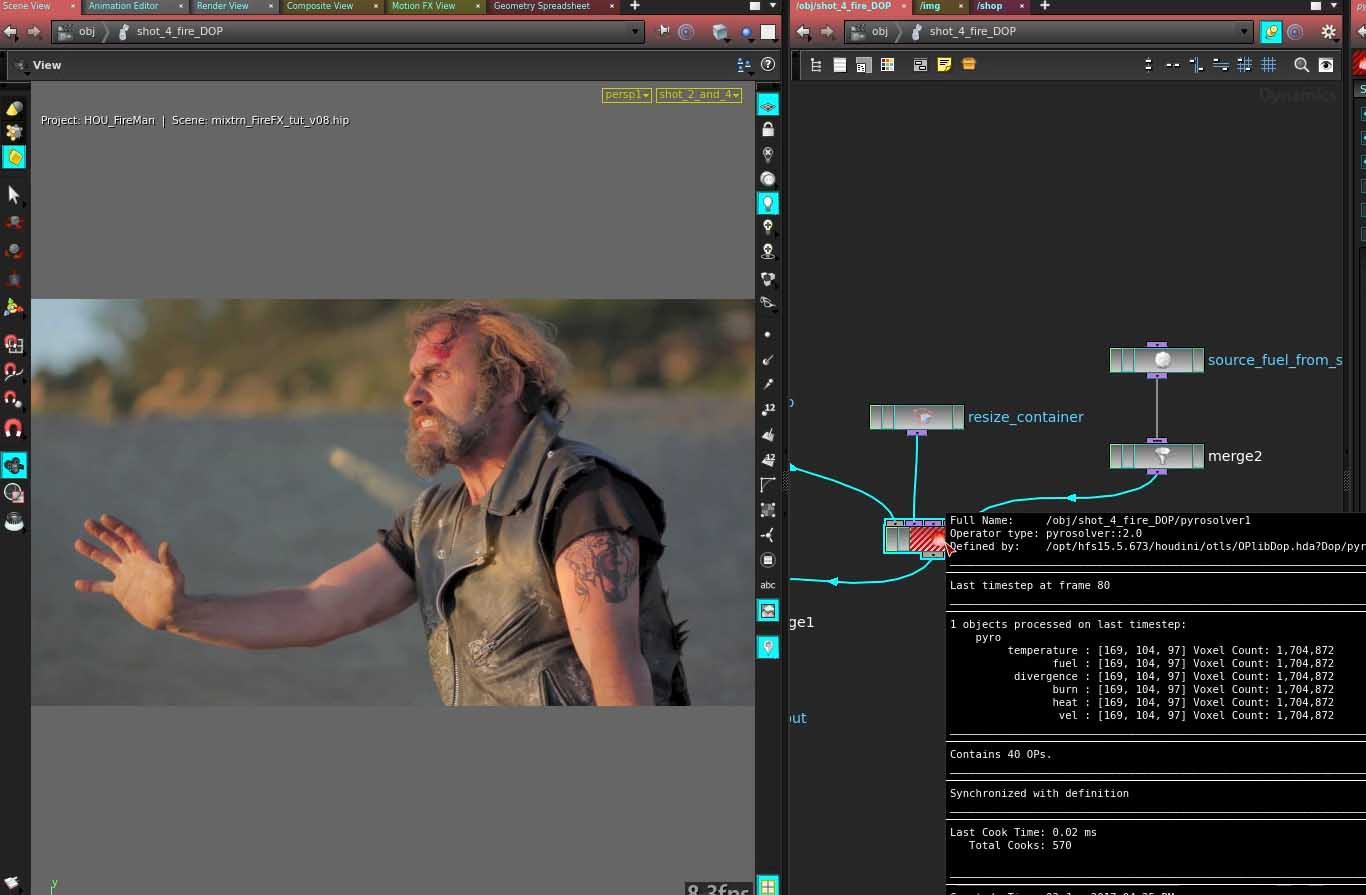
Task: Expand the scene view path dropdown arrow
Action: point(635,32)
